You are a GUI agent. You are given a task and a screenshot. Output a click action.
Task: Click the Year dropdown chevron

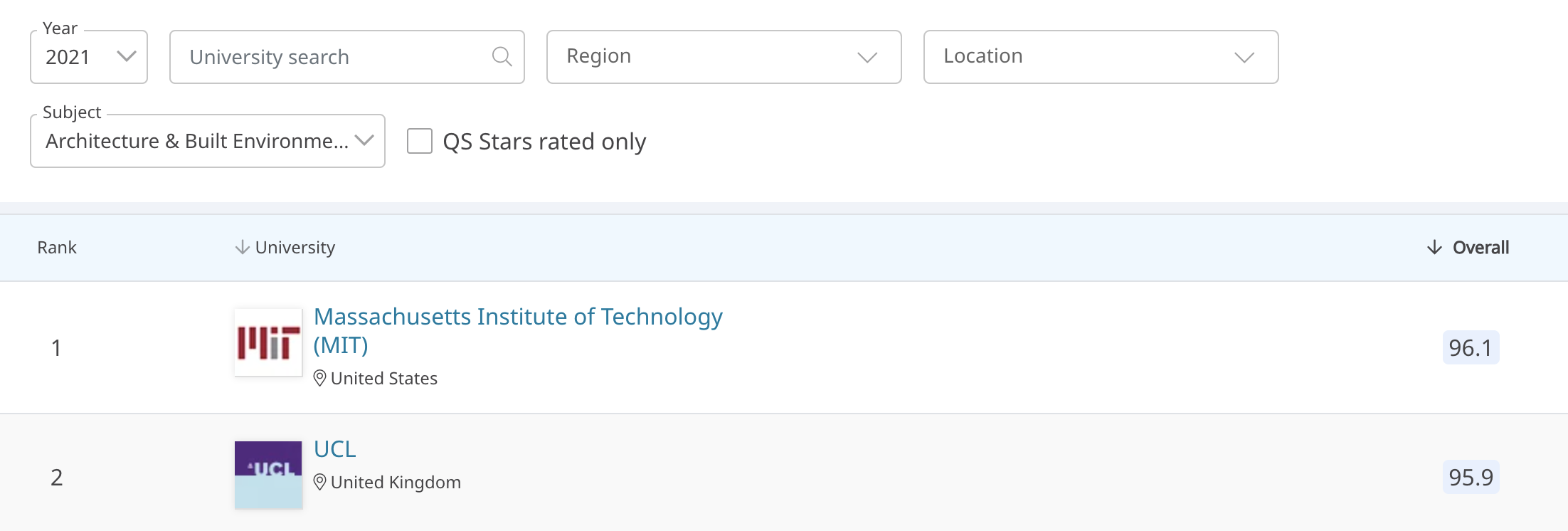click(x=127, y=56)
